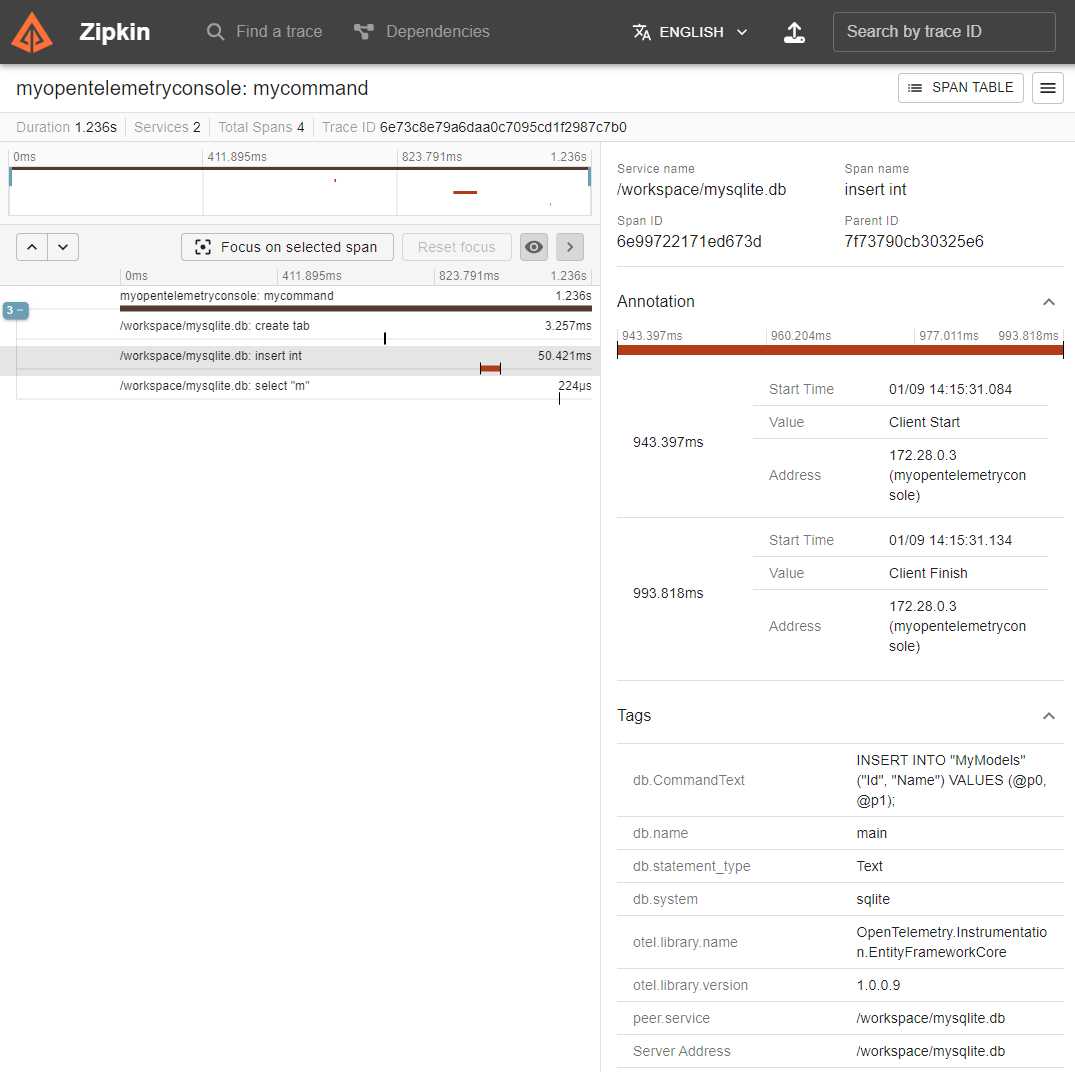Screen dimensions: 1075x1072
Task: Click the db.statement_type Text value
Action: (x=869, y=866)
